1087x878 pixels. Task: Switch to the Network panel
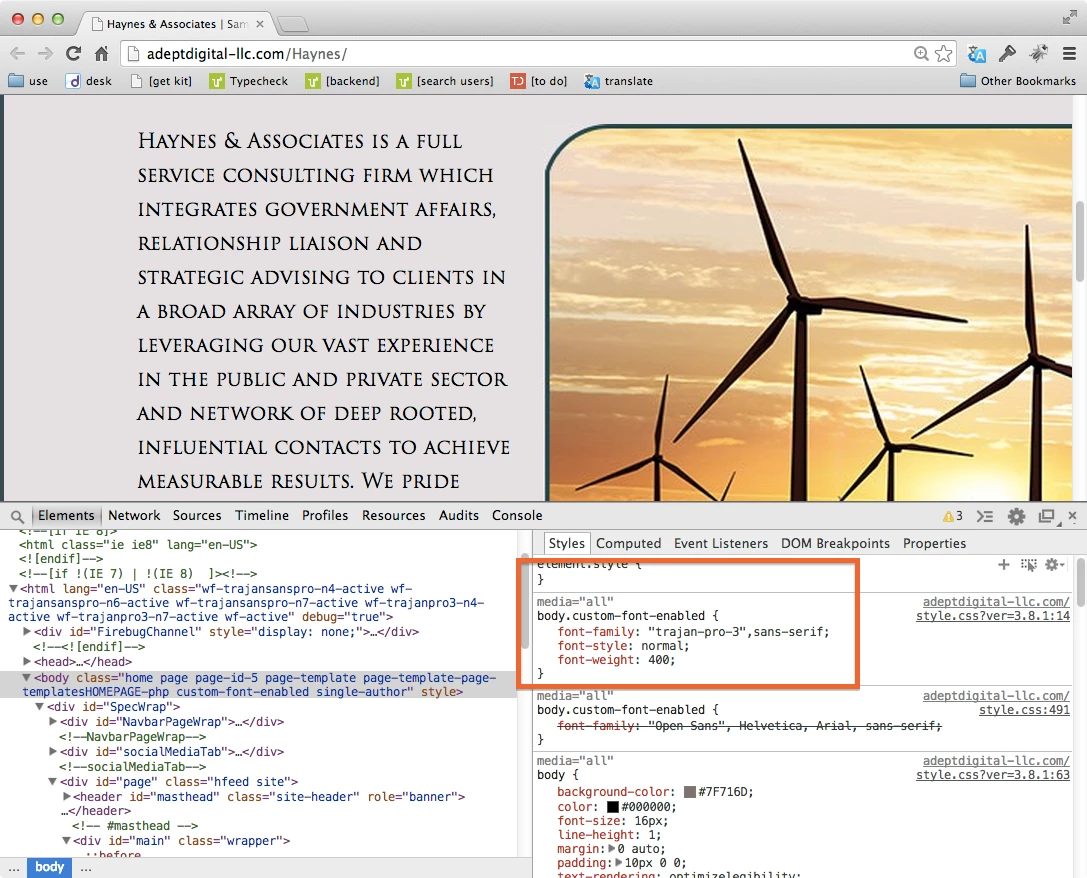click(x=134, y=516)
